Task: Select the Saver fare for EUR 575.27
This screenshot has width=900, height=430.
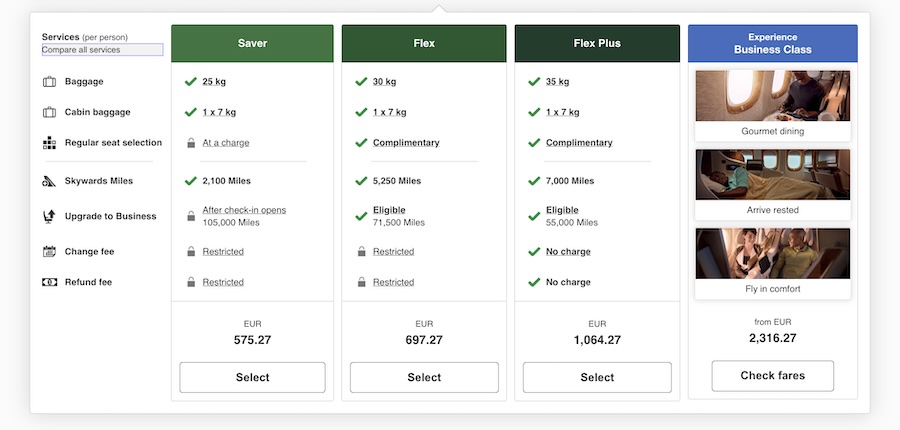Action: pos(252,377)
